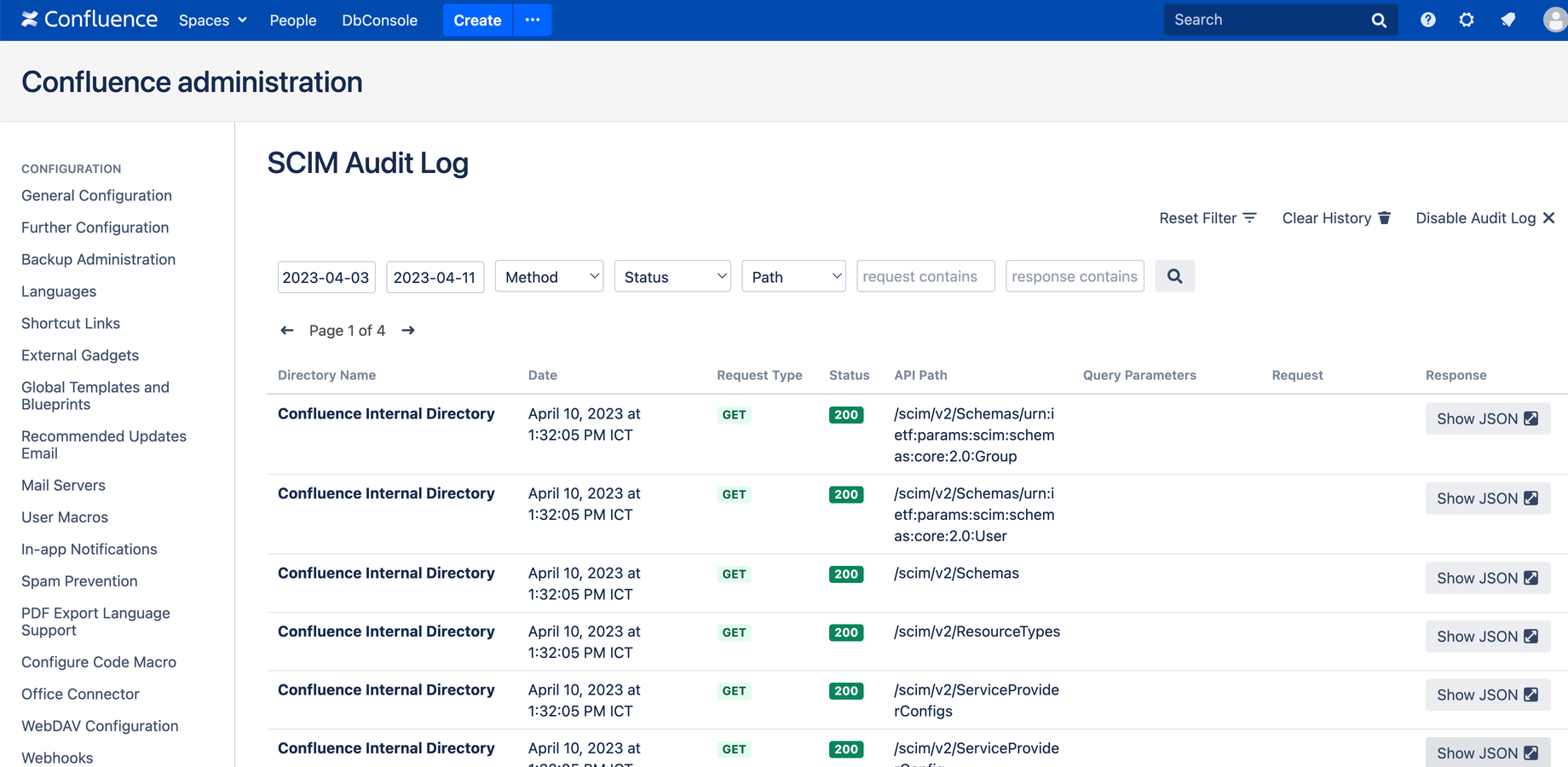Open Shortcut Links in sidebar

point(71,323)
